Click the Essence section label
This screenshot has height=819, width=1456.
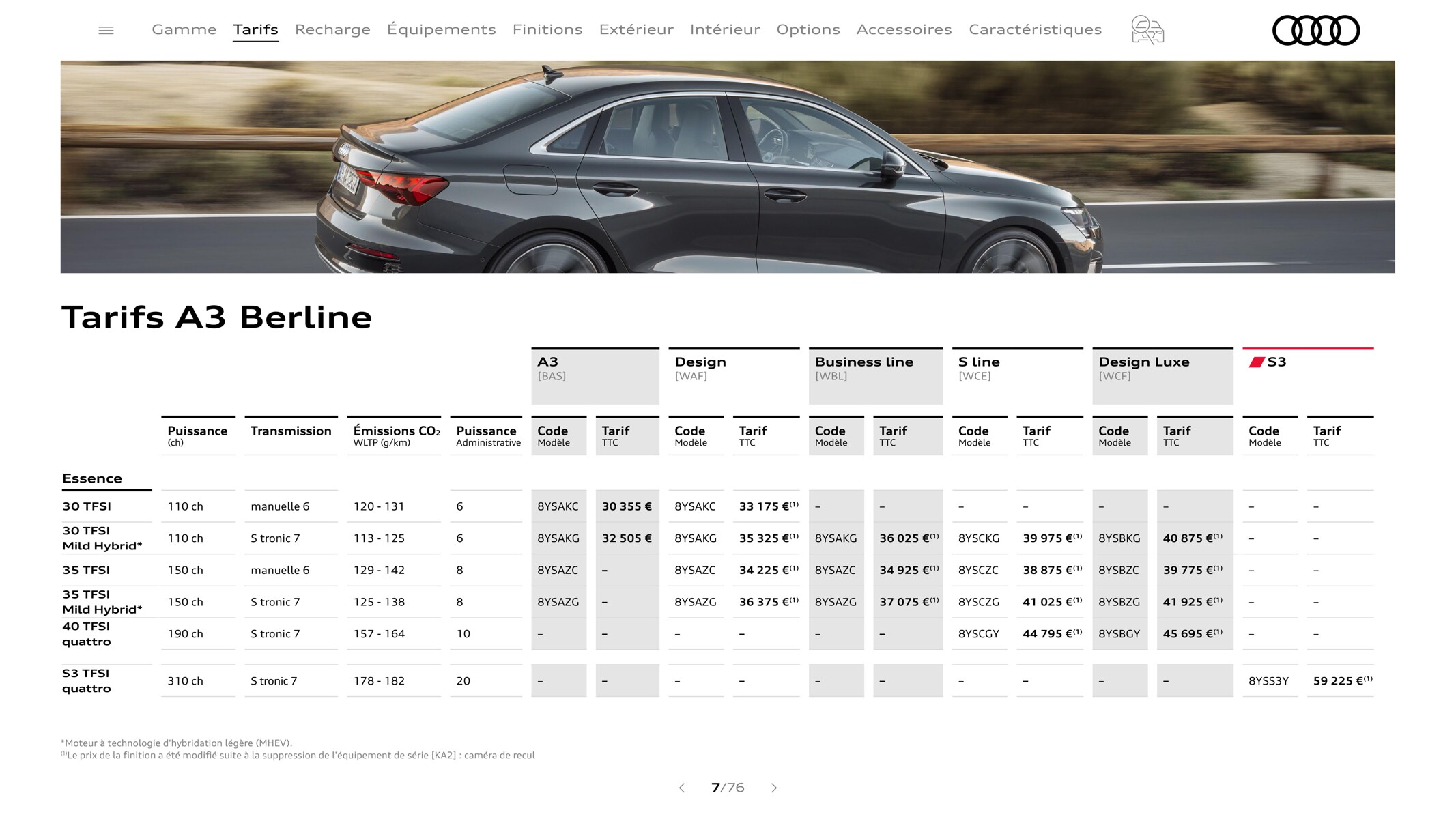[x=92, y=478]
